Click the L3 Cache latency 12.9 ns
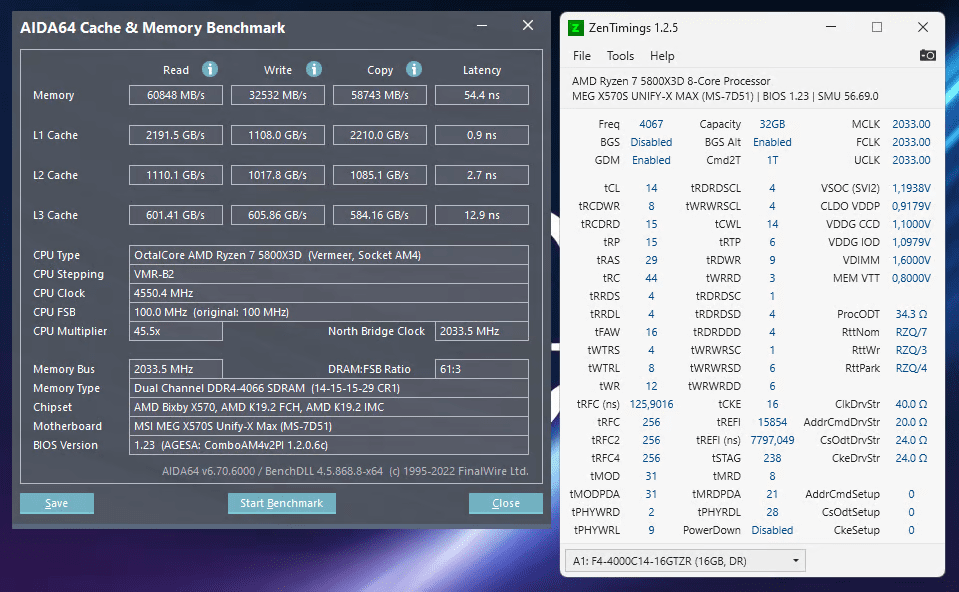959x592 pixels. click(482, 215)
